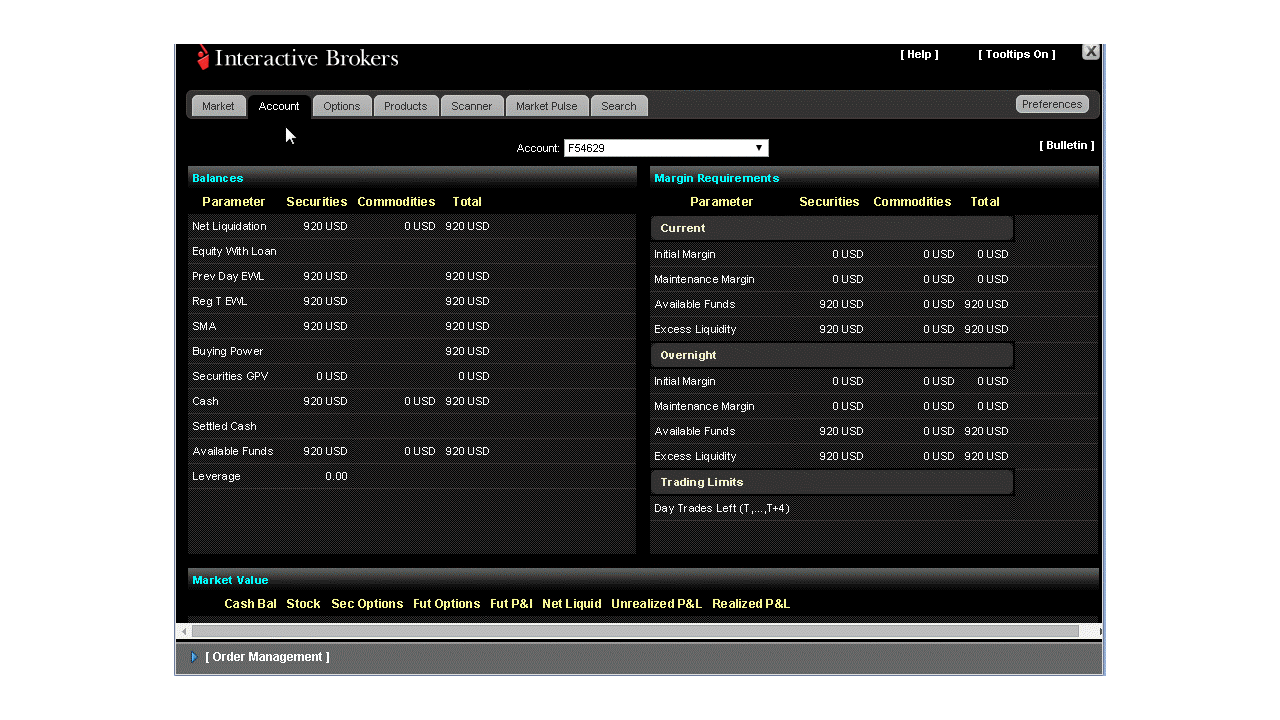Select the Market Pulse tab

547,106
